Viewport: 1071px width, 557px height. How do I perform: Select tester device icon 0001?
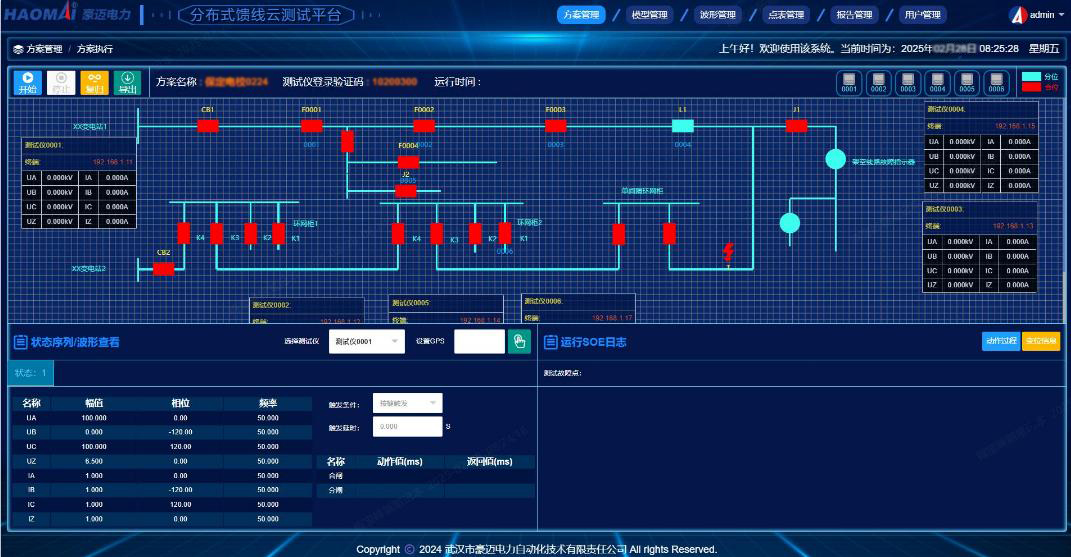(x=849, y=82)
